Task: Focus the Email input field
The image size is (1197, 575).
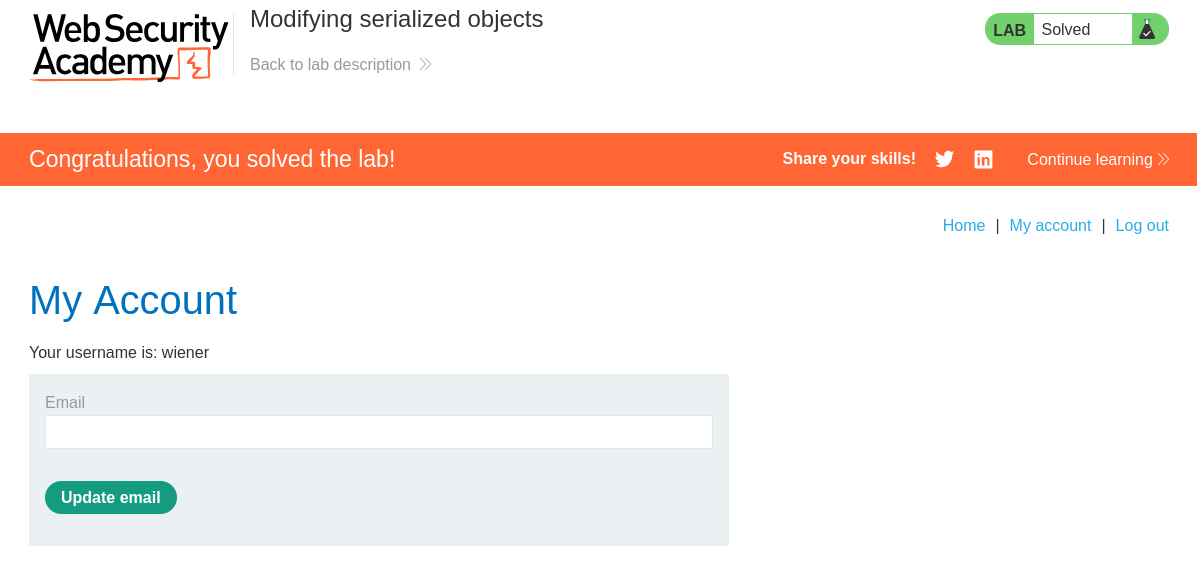Action: [378, 432]
